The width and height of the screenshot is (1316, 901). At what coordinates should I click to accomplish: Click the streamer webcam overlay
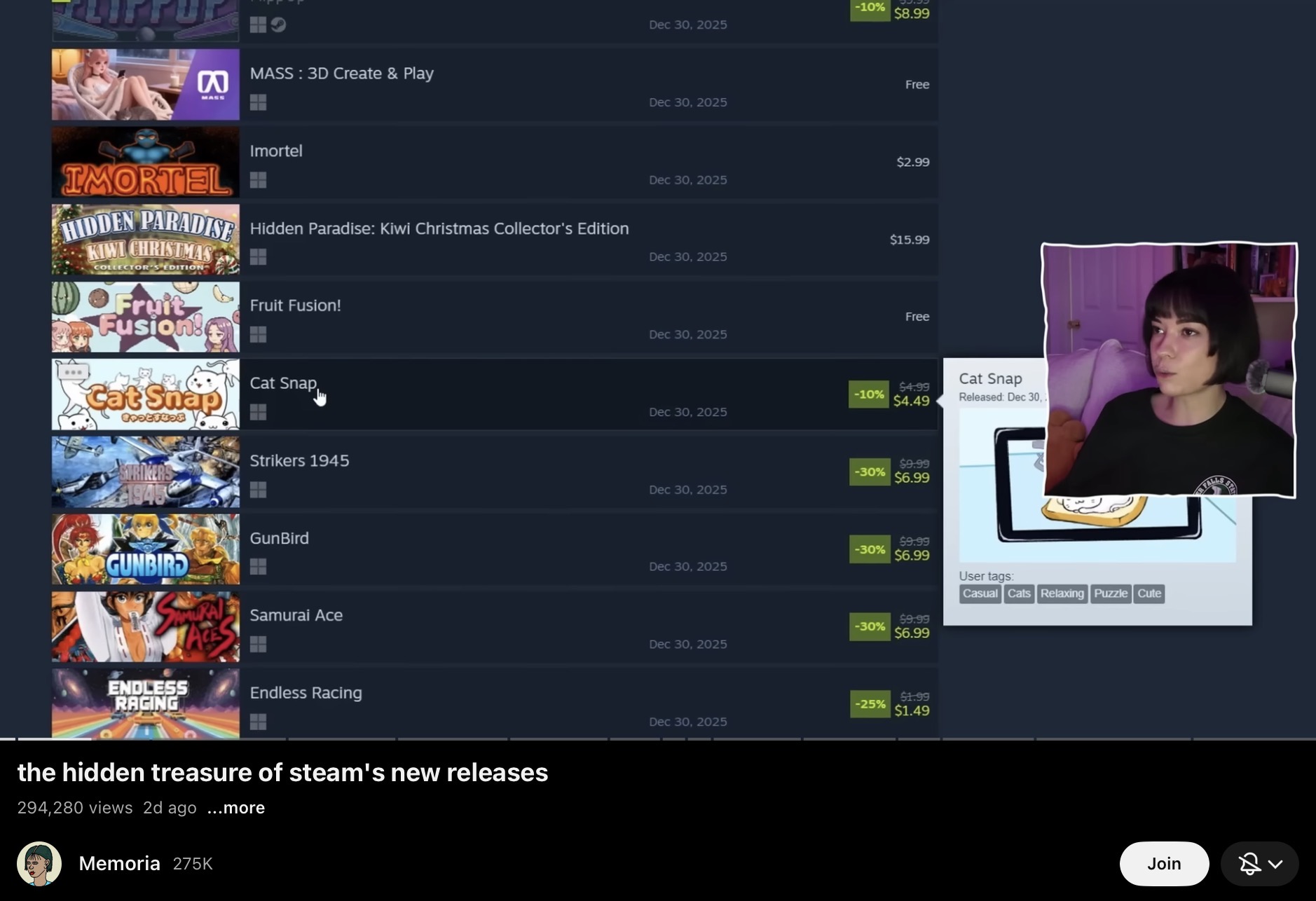coord(1169,370)
